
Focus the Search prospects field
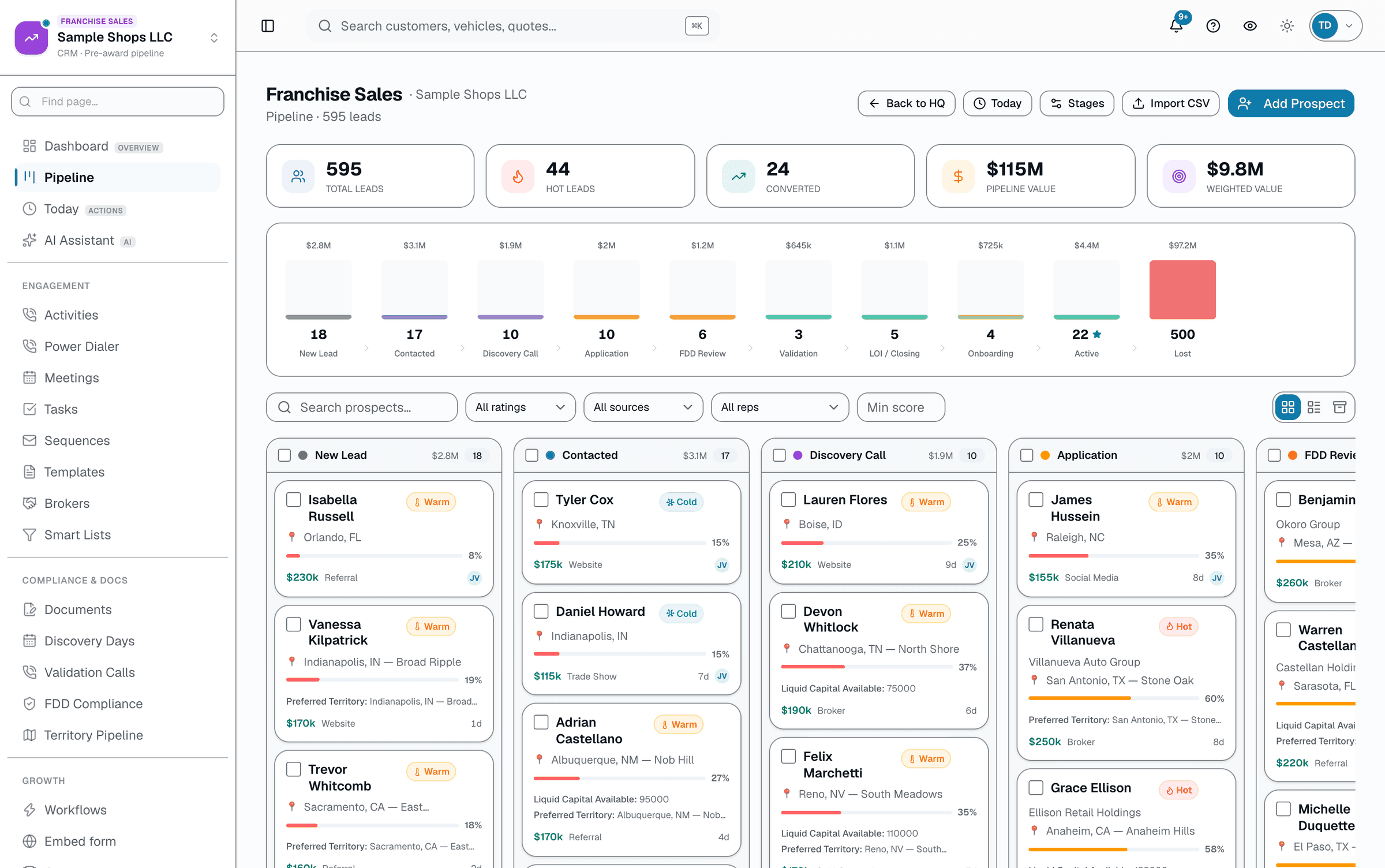point(362,407)
